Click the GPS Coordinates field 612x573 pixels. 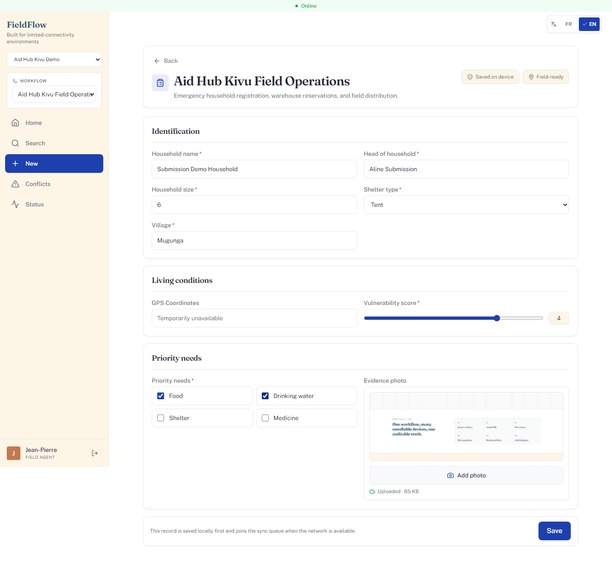254,318
